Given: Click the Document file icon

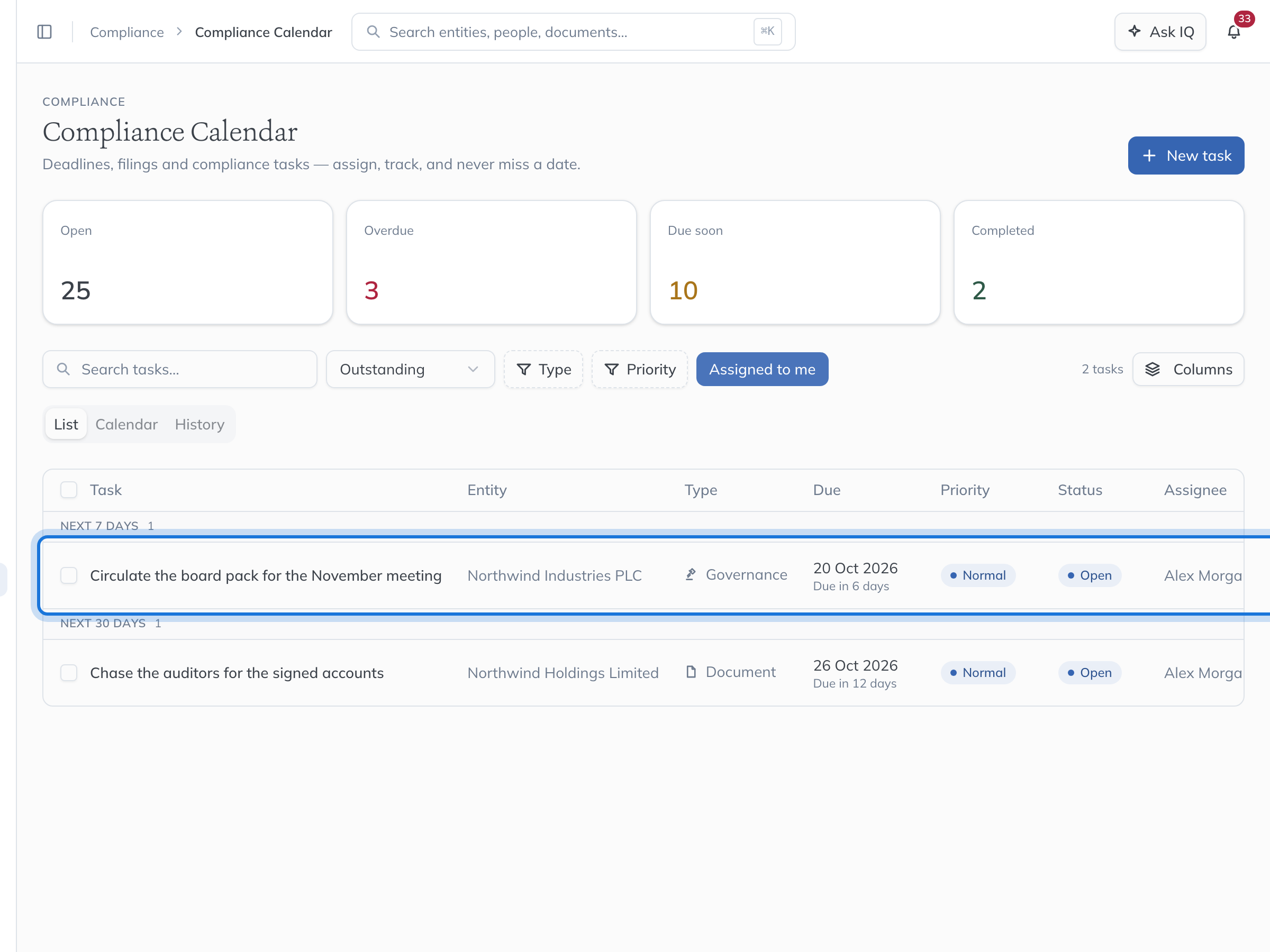Looking at the screenshot, I should click(691, 672).
